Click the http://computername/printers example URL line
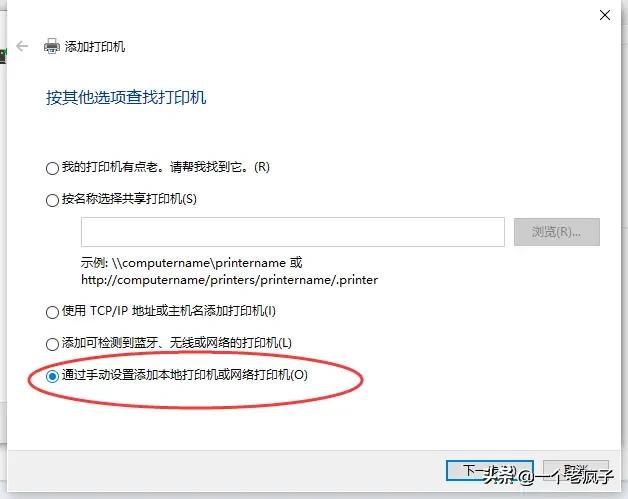628x499 pixels. [x=229, y=280]
